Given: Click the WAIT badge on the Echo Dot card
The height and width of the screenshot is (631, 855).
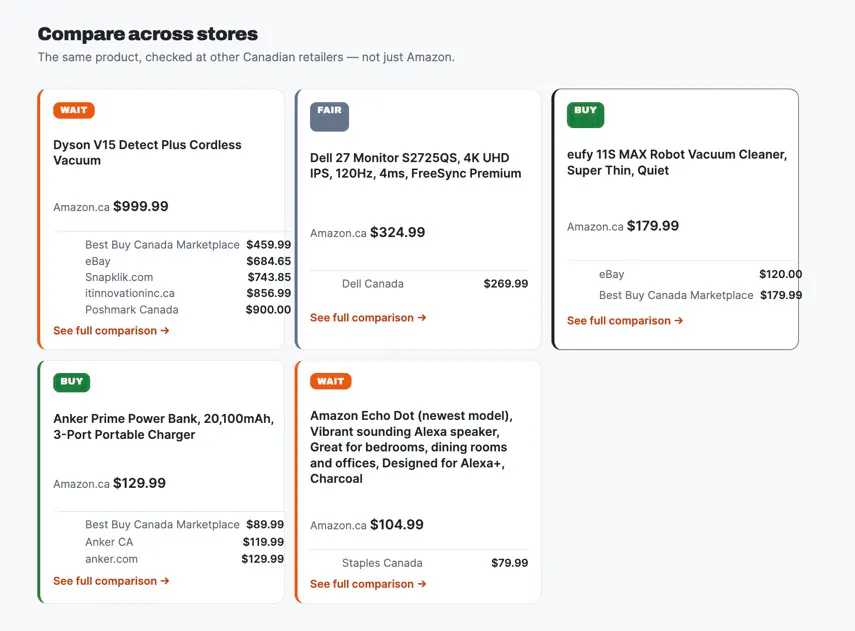Looking at the screenshot, I should click(330, 381).
